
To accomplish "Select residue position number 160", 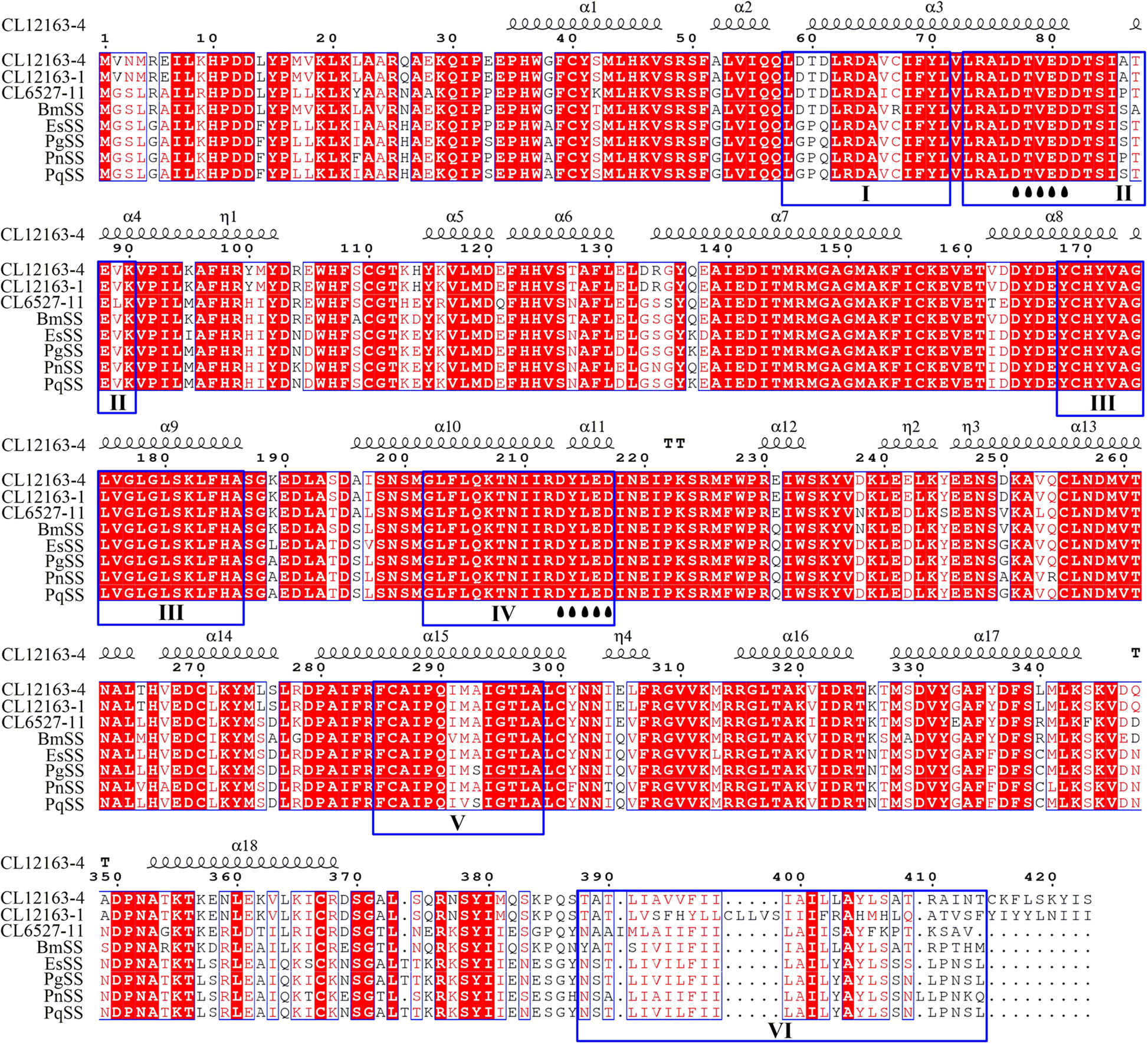I will pyautogui.click(x=957, y=248).
